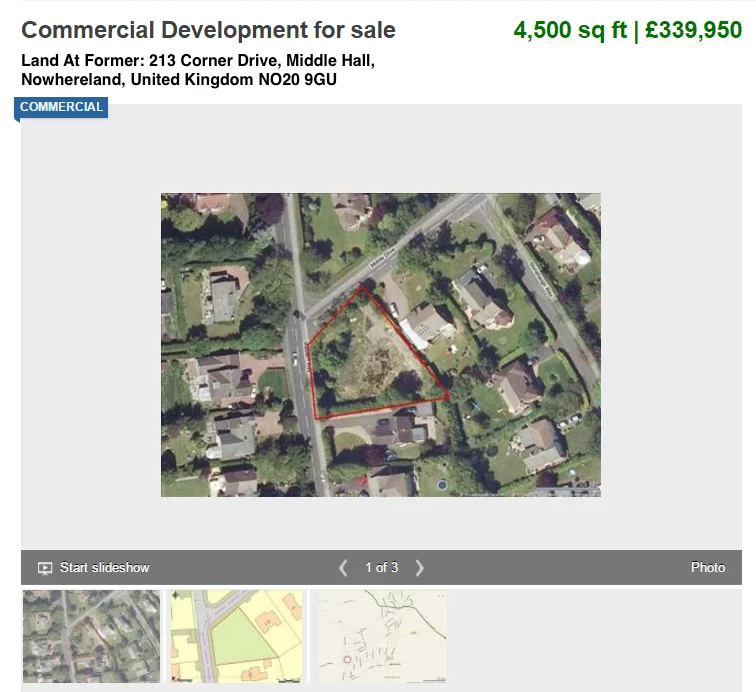Open the location map thumbnail
The height and width of the screenshot is (692, 756).
(382, 636)
